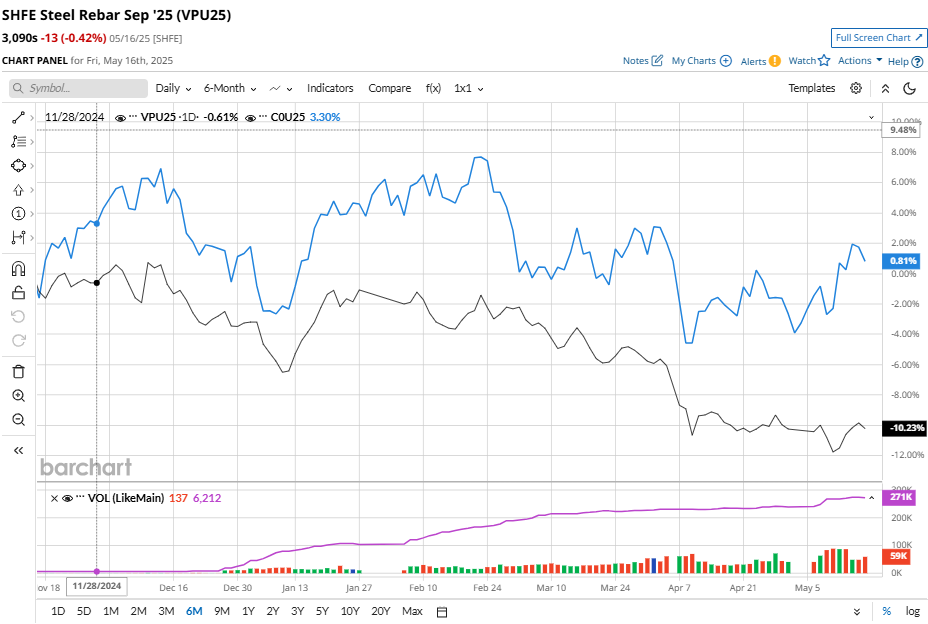Toggle the log scale option
928x624 pixels.
[912, 611]
